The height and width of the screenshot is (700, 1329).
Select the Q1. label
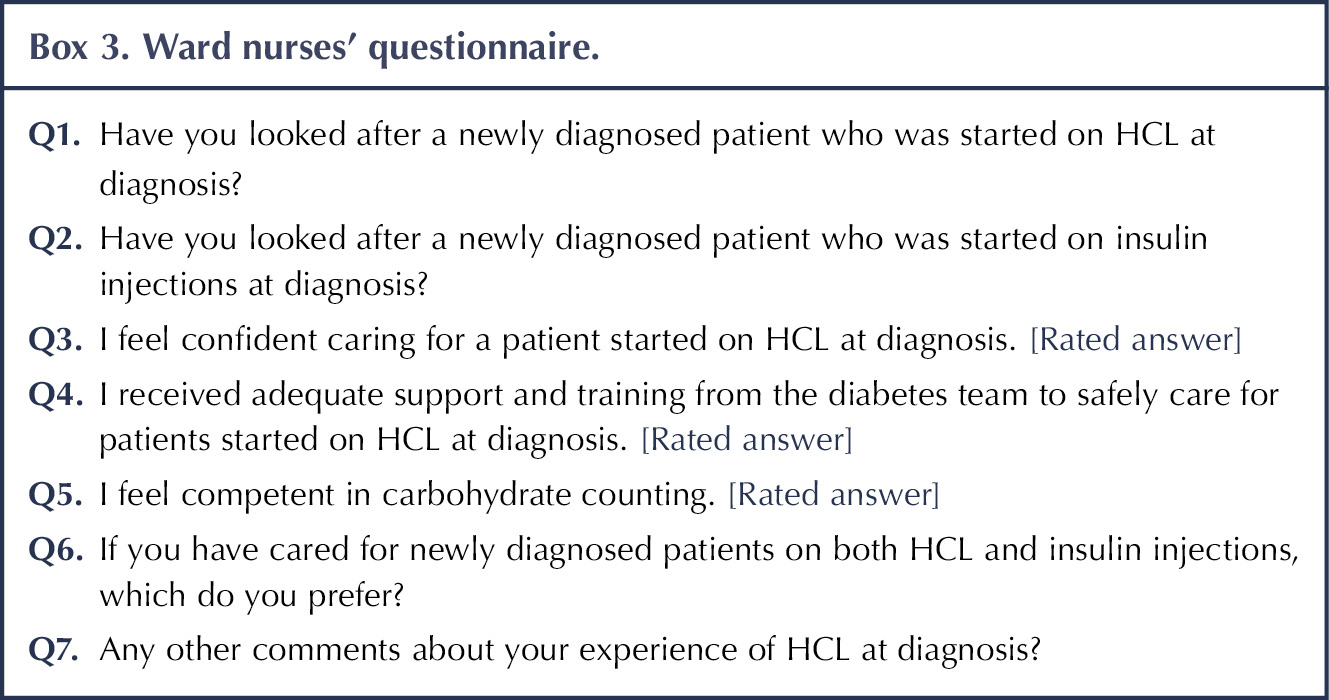pyautogui.click(x=55, y=133)
